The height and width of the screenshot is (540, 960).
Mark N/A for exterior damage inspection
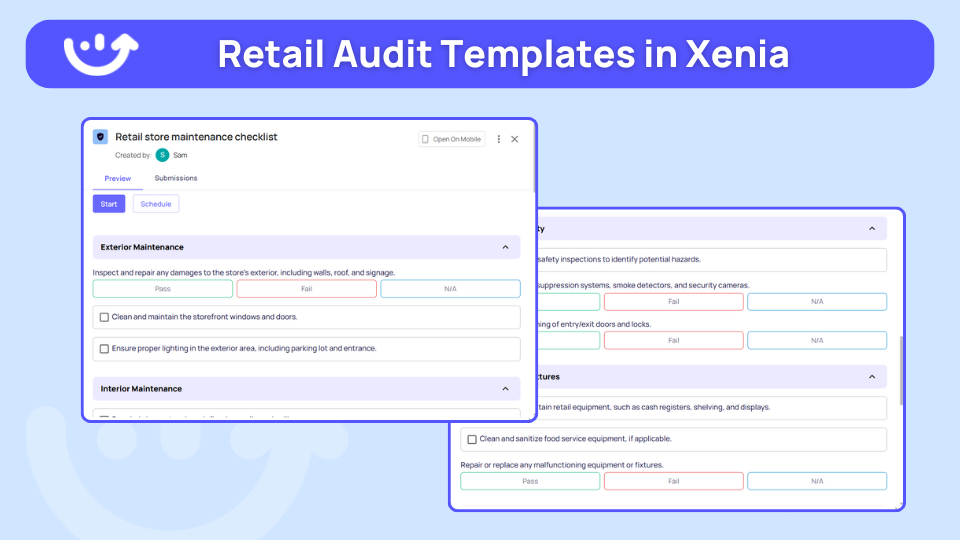451,289
